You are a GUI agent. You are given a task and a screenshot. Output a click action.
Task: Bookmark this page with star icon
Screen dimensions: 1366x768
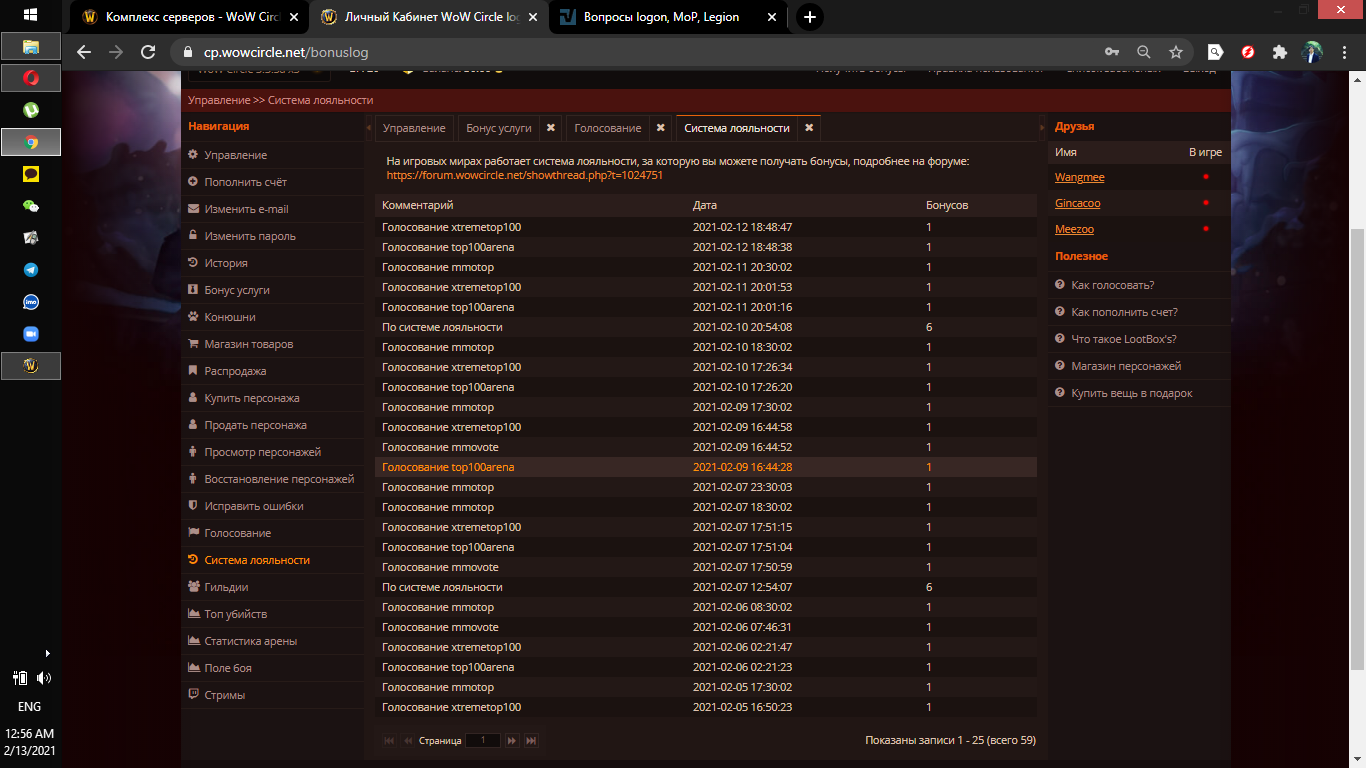point(1176,52)
